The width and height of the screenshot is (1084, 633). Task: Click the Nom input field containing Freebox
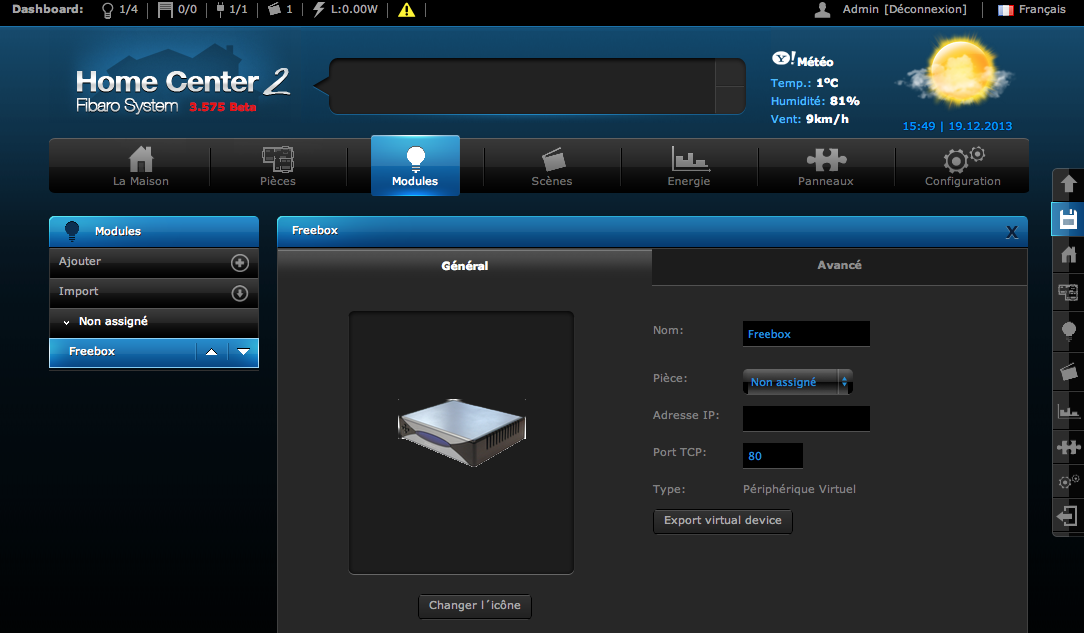[x=806, y=333]
